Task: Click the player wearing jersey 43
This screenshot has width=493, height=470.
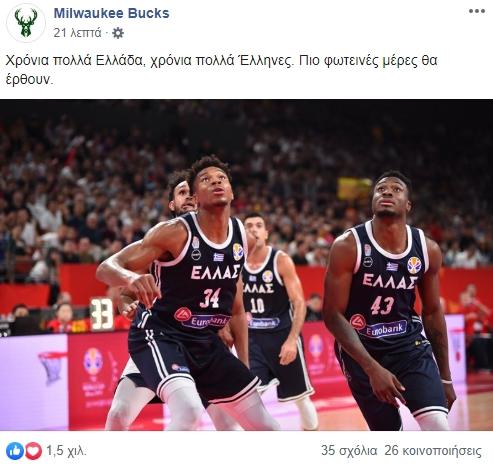Action: [x=388, y=300]
